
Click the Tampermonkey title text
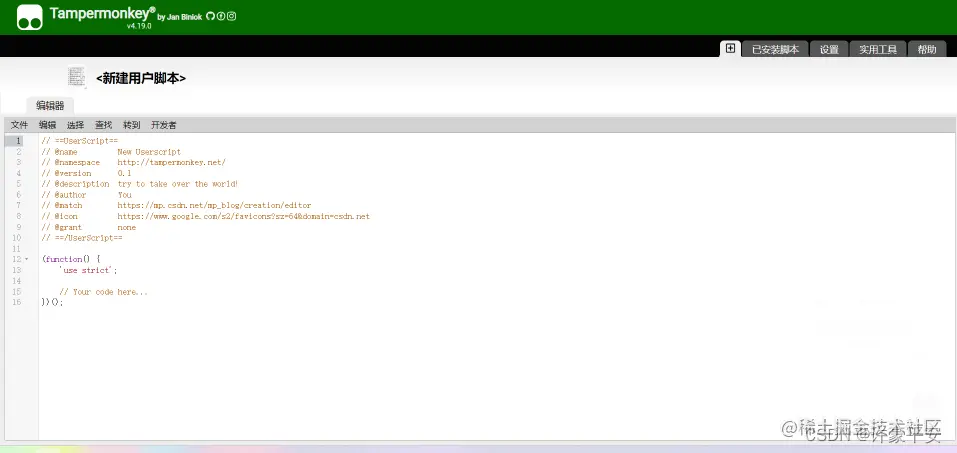(103, 13)
